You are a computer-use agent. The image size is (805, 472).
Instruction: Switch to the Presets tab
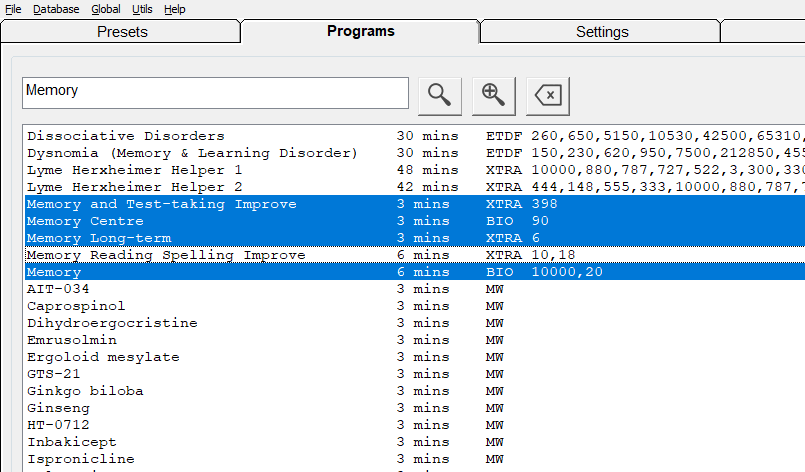(x=122, y=32)
